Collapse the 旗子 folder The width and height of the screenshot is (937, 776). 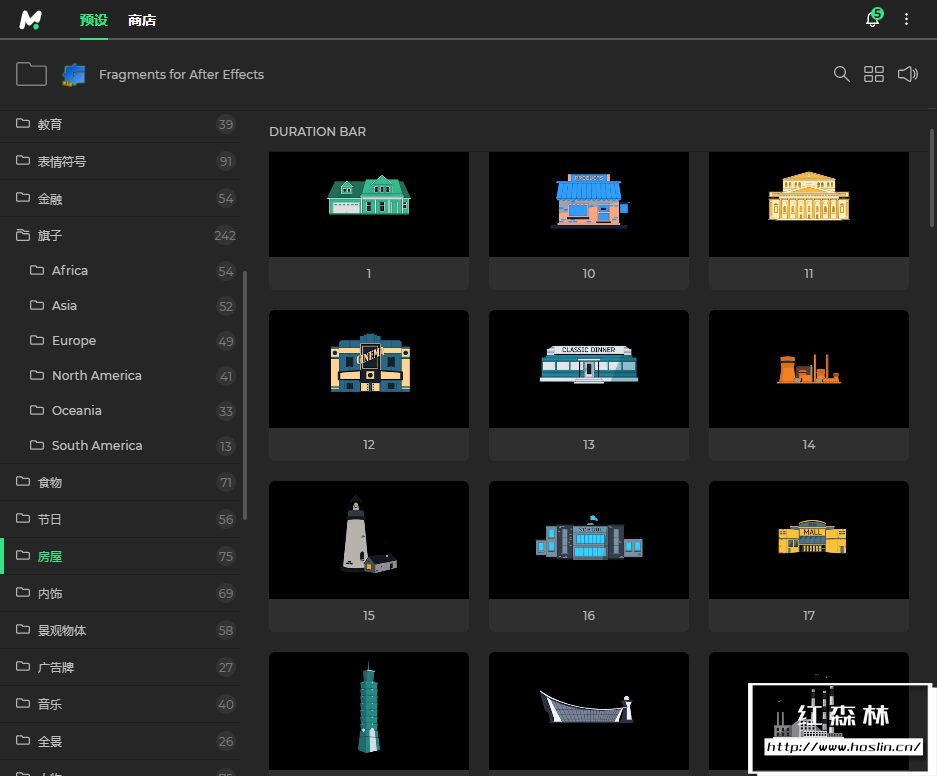click(x=50, y=235)
